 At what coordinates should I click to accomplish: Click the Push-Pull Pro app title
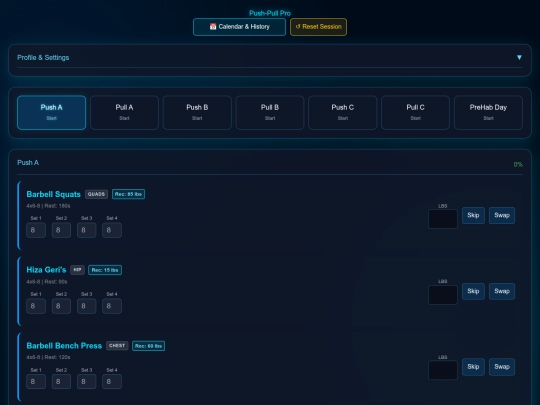point(270,13)
